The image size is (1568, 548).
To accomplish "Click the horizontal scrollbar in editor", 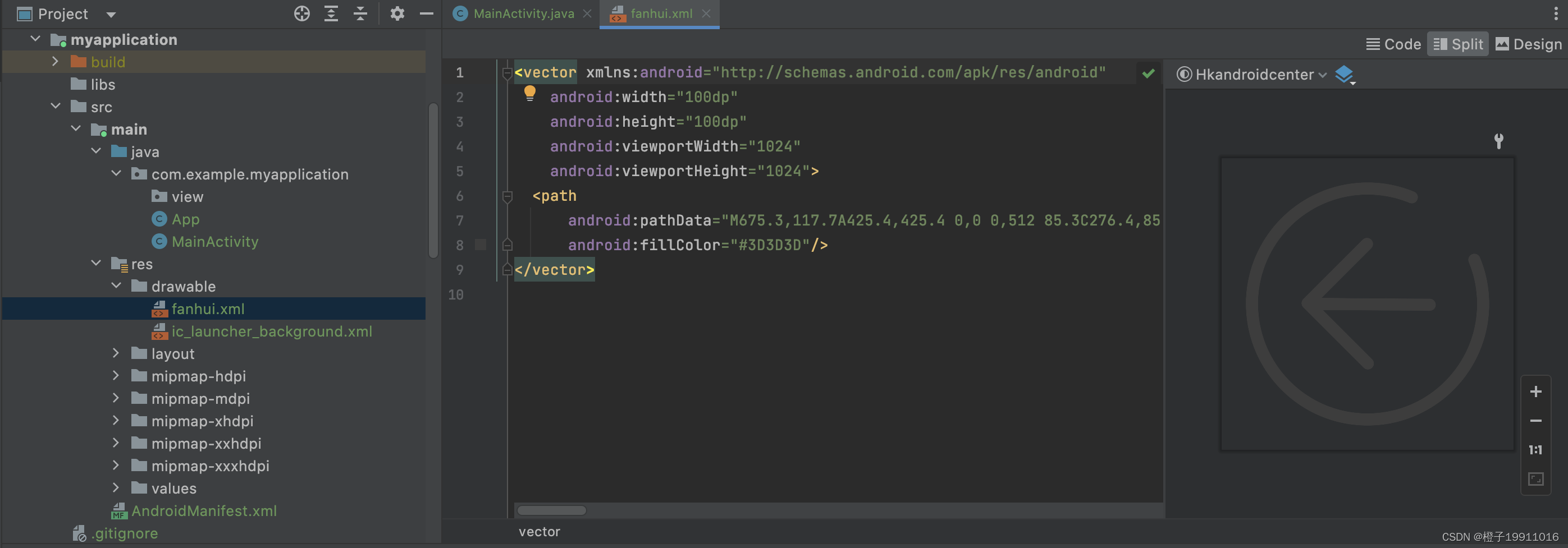I will 551,510.
